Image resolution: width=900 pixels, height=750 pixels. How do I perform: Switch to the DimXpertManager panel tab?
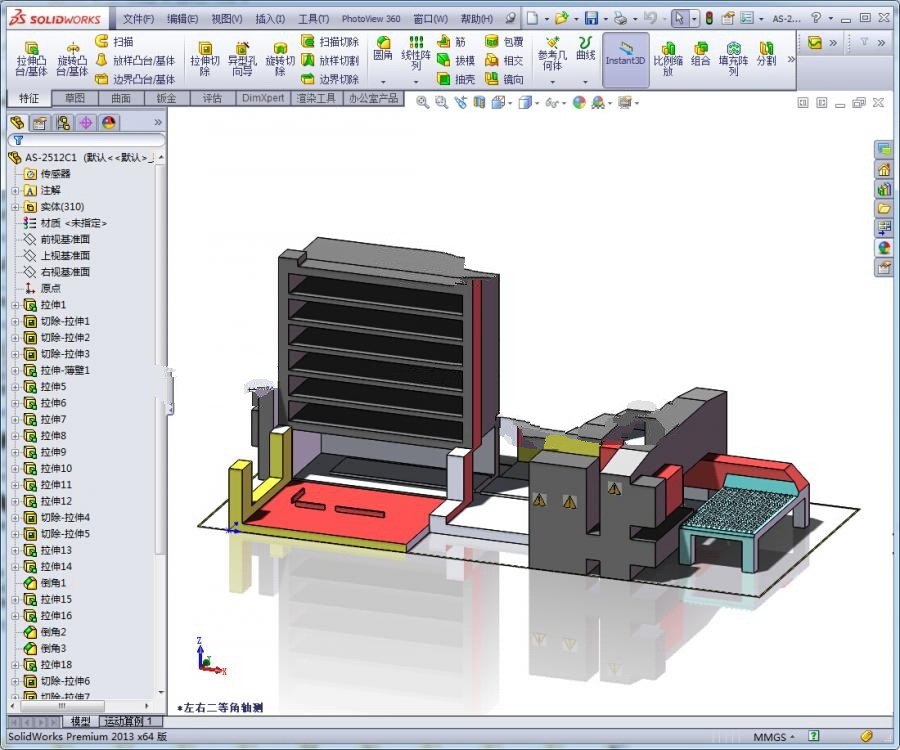(x=86, y=122)
